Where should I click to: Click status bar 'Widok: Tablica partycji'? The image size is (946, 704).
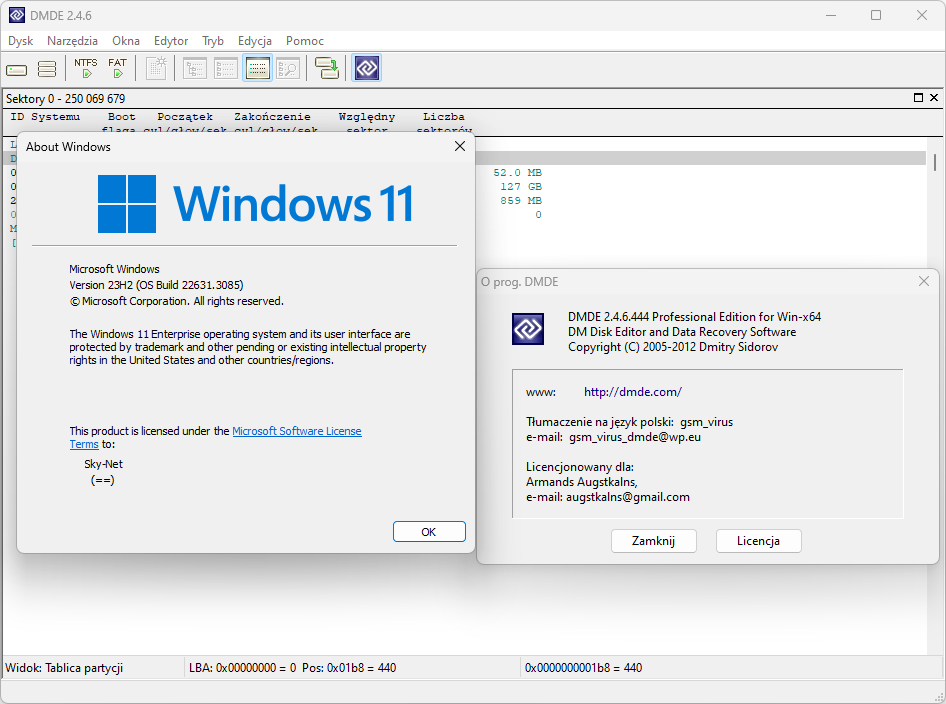coord(64,668)
